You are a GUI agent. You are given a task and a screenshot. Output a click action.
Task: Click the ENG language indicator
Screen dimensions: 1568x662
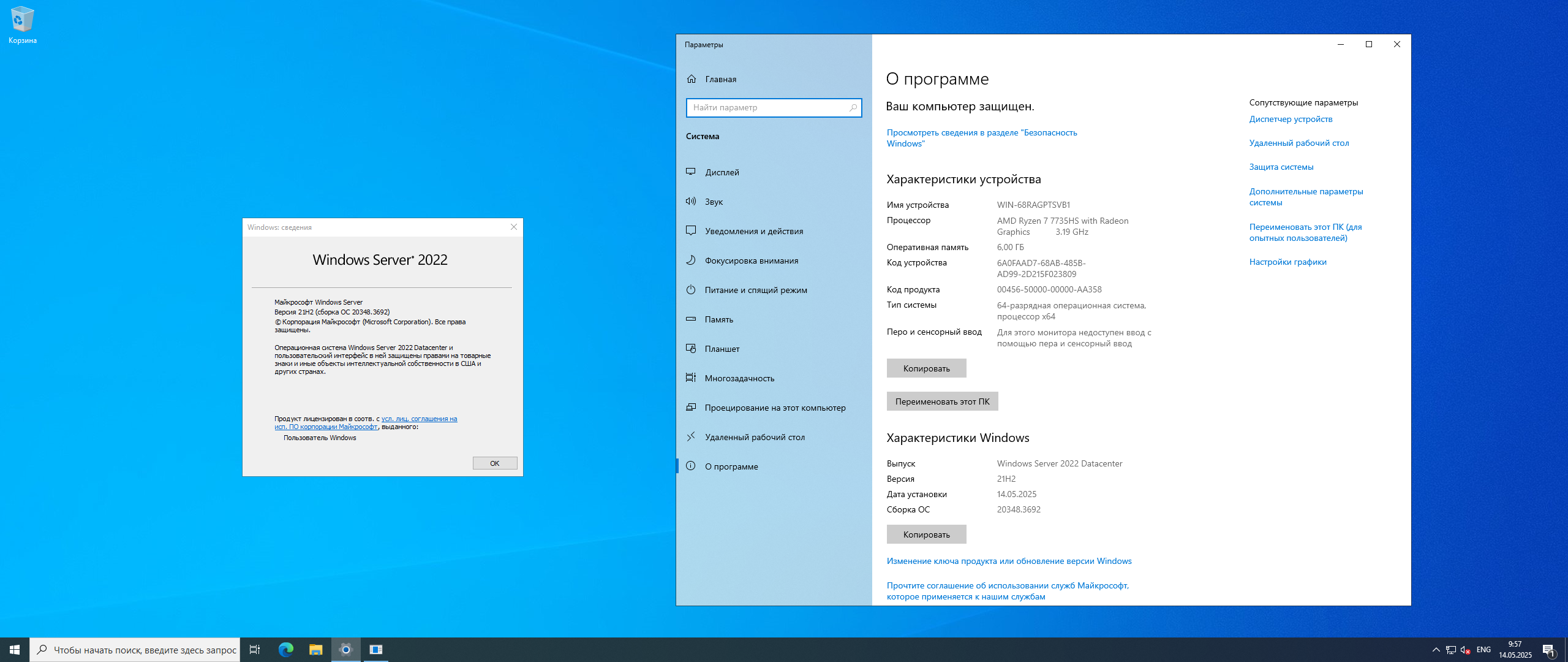[x=1483, y=650]
